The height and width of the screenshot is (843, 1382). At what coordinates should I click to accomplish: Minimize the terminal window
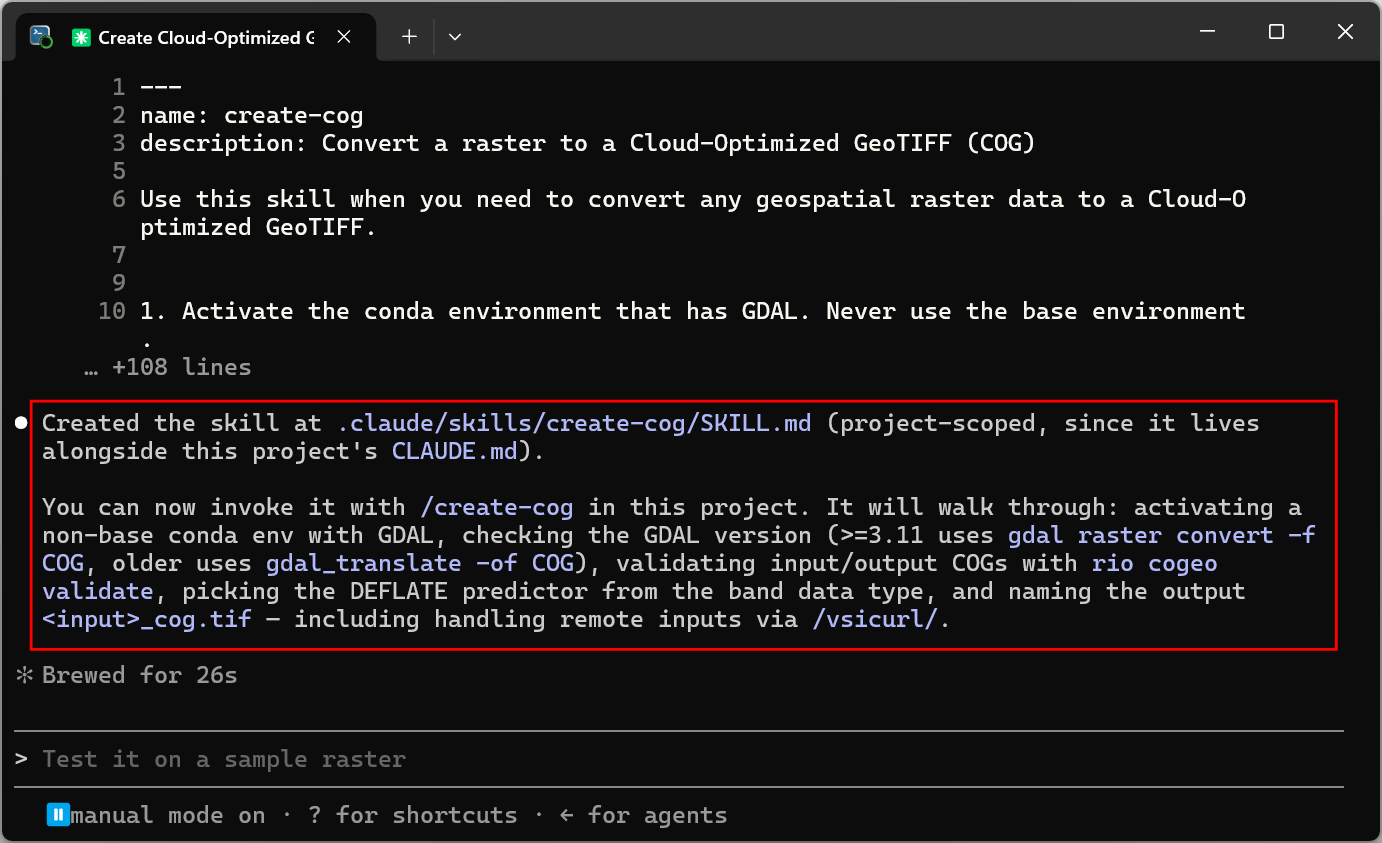1207,32
